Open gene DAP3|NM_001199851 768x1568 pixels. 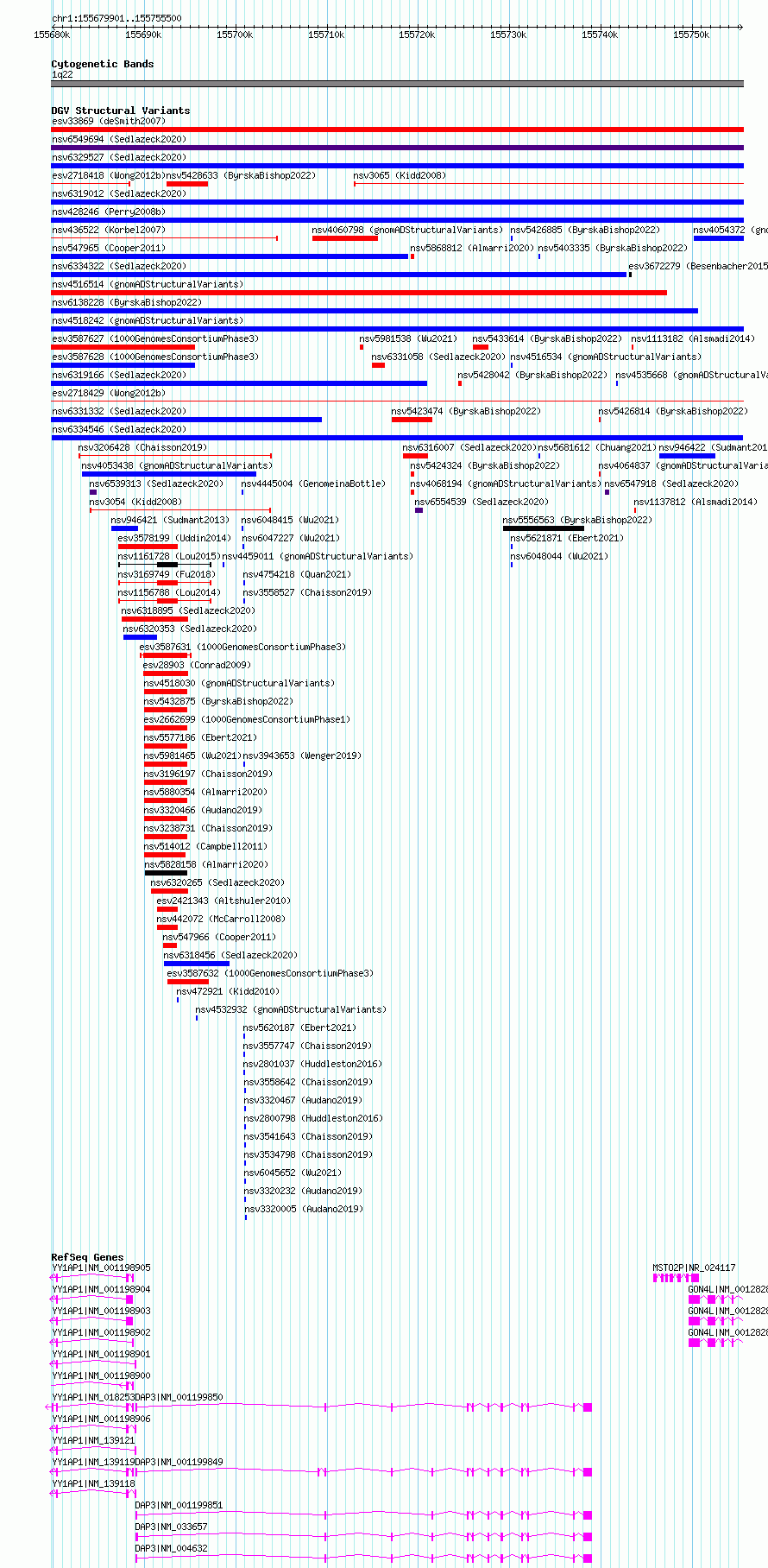pos(179,1505)
